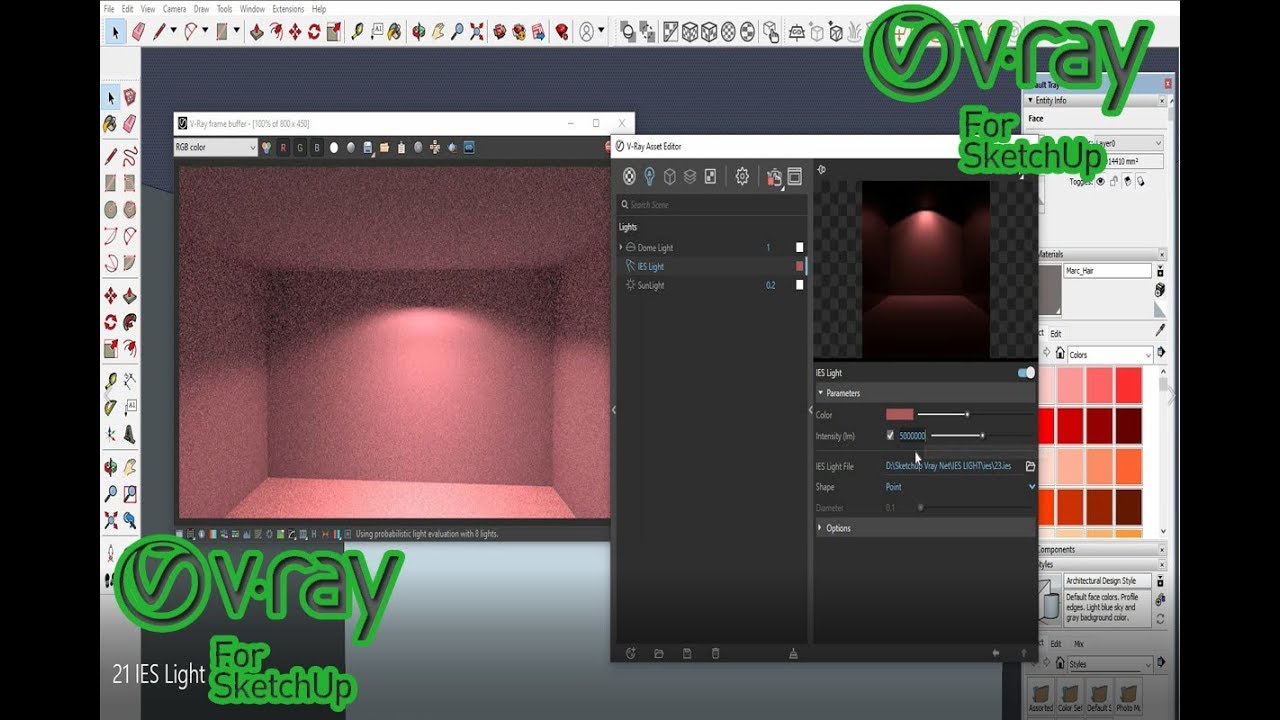Image resolution: width=1280 pixels, height=720 pixels.
Task: Save the image in V-Ray frame buffer
Action: pos(368,147)
